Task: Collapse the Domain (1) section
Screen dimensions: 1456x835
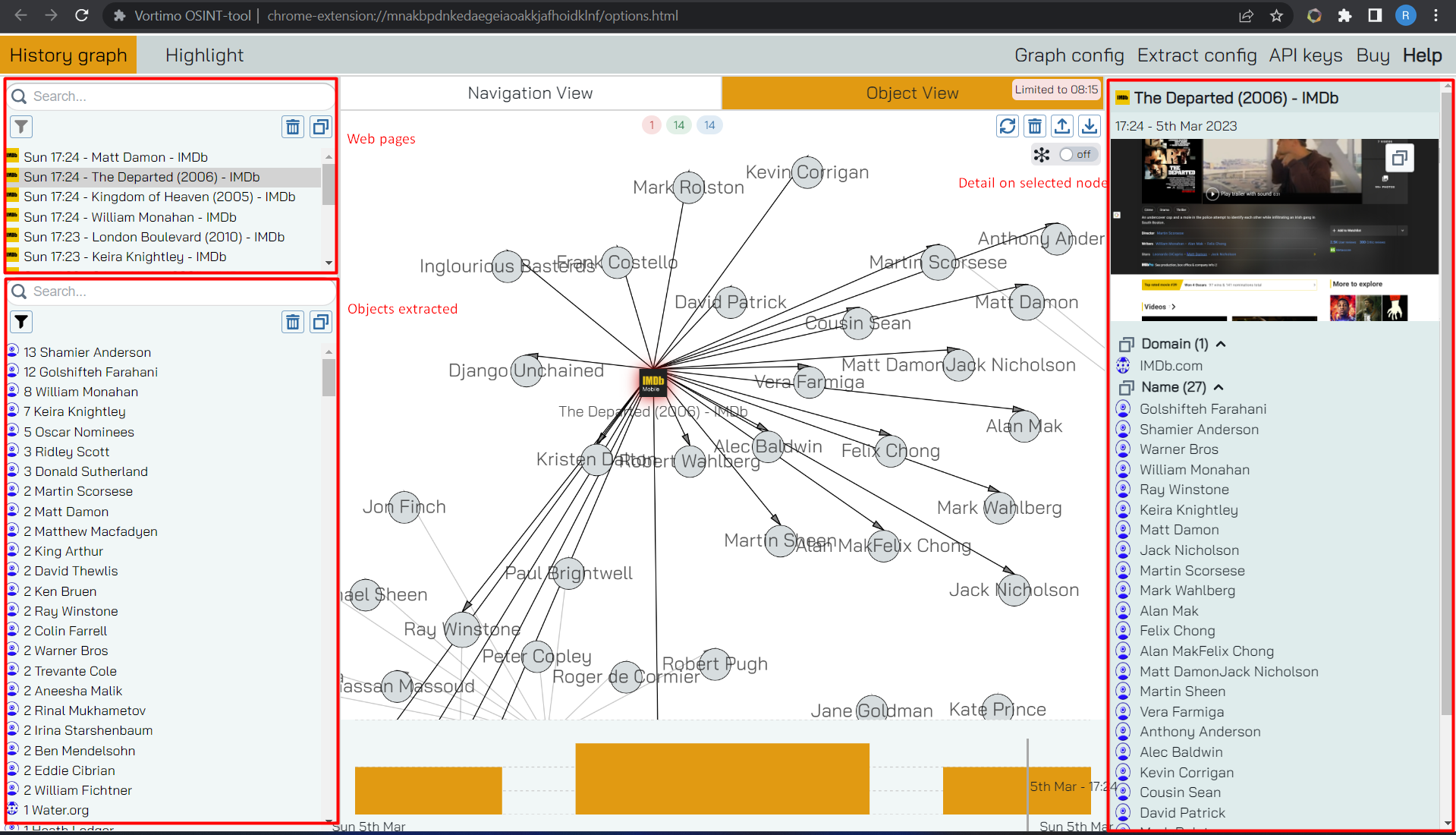Action: [1221, 345]
